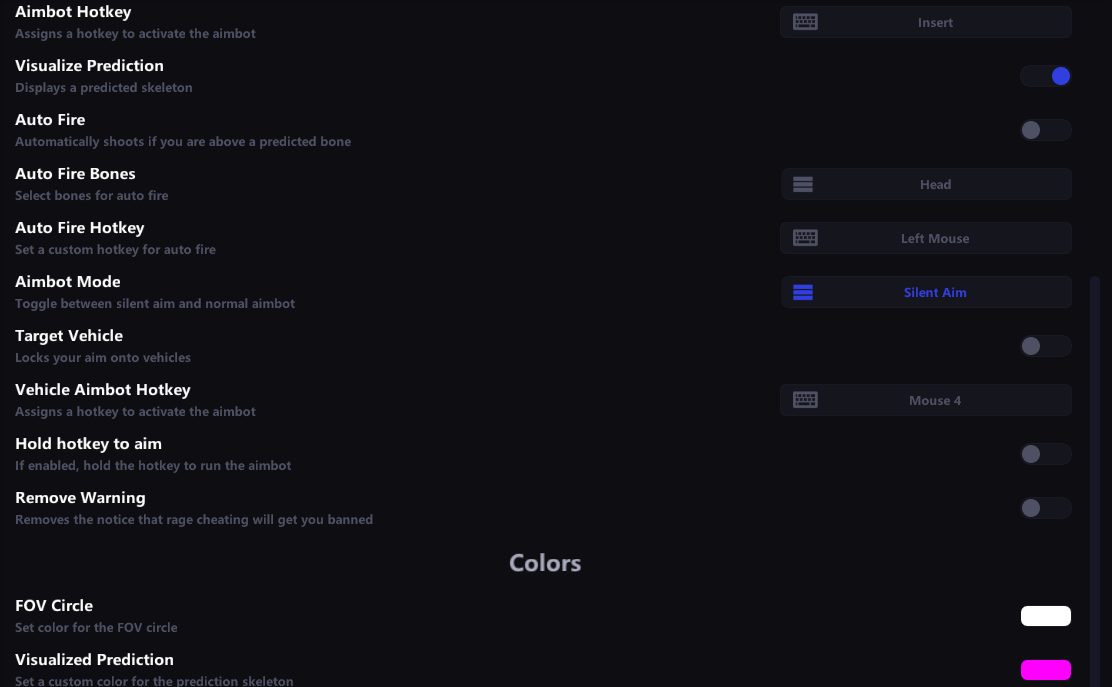Click the keyboard icon for Auto Fire Hotkey

[805, 238]
